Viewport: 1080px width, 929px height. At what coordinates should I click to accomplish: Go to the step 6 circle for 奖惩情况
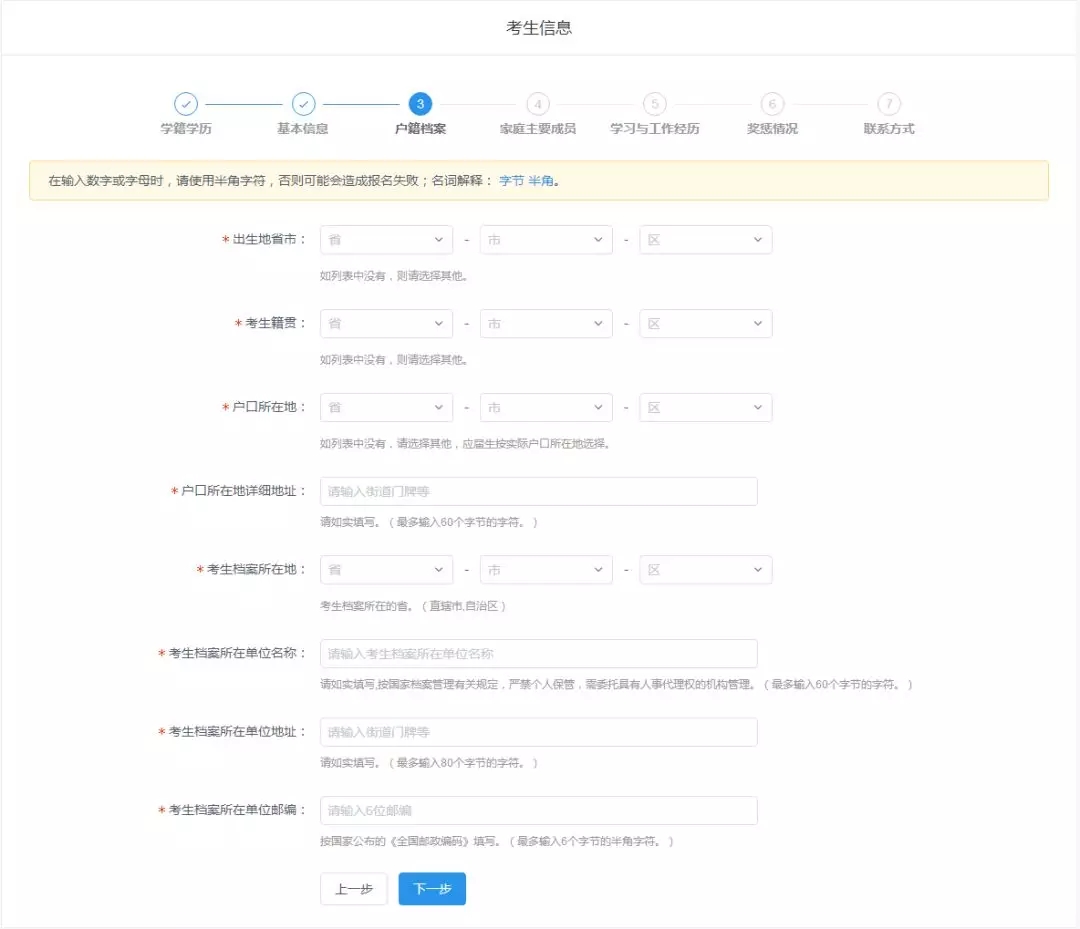coord(772,104)
